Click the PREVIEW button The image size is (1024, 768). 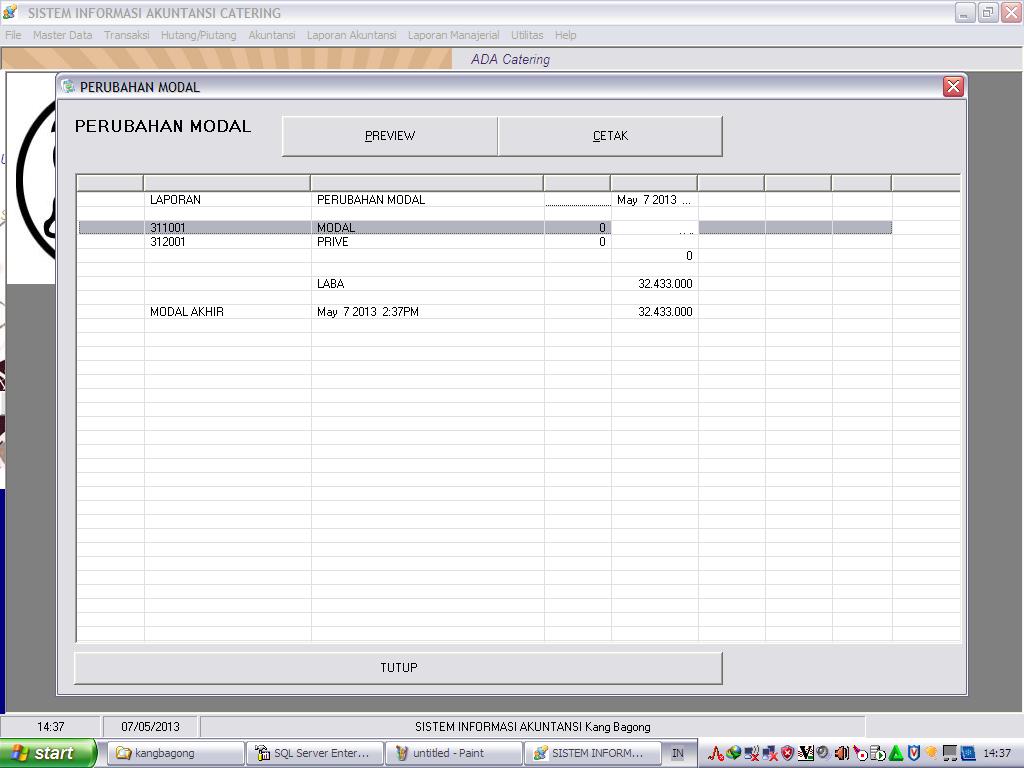coord(390,136)
